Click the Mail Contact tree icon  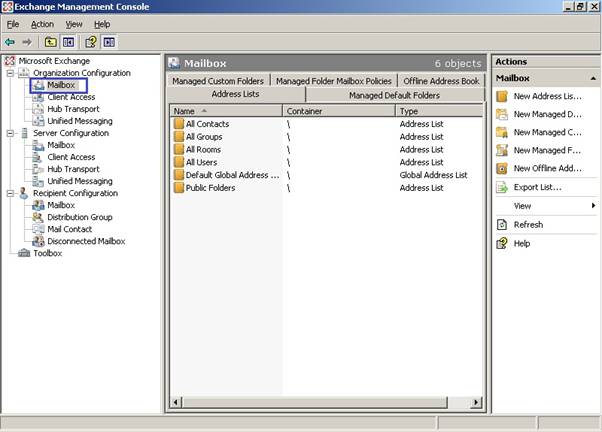pyautogui.click(x=38, y=229)
